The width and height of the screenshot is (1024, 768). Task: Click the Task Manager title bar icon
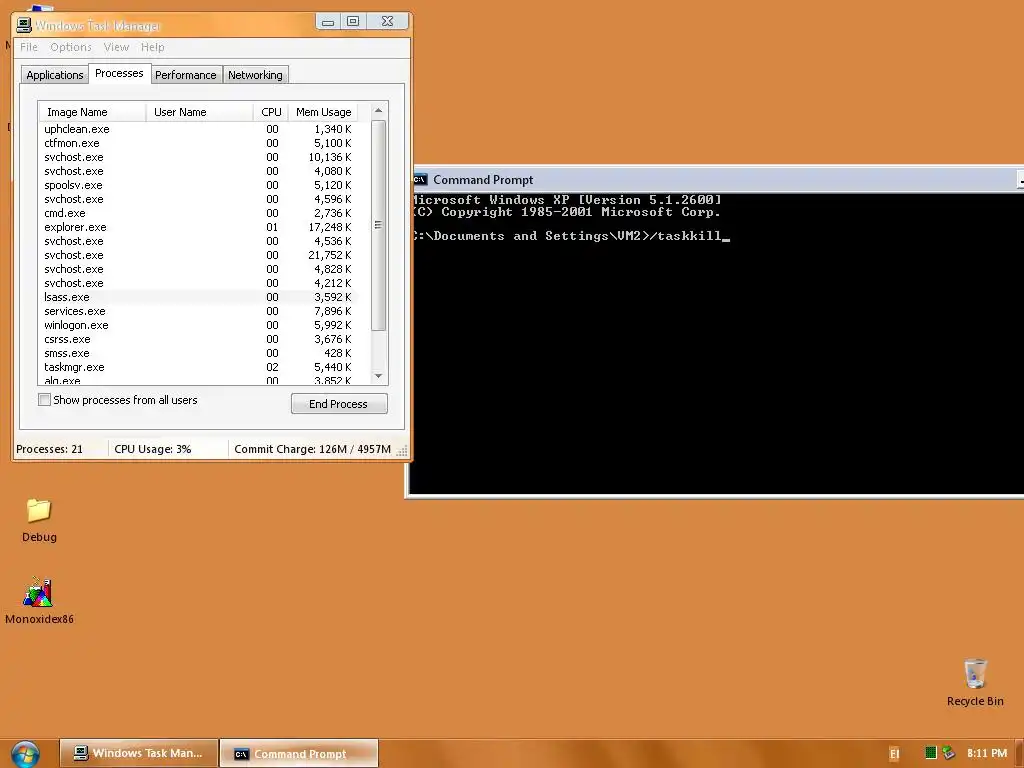click(x=24, y=25)
